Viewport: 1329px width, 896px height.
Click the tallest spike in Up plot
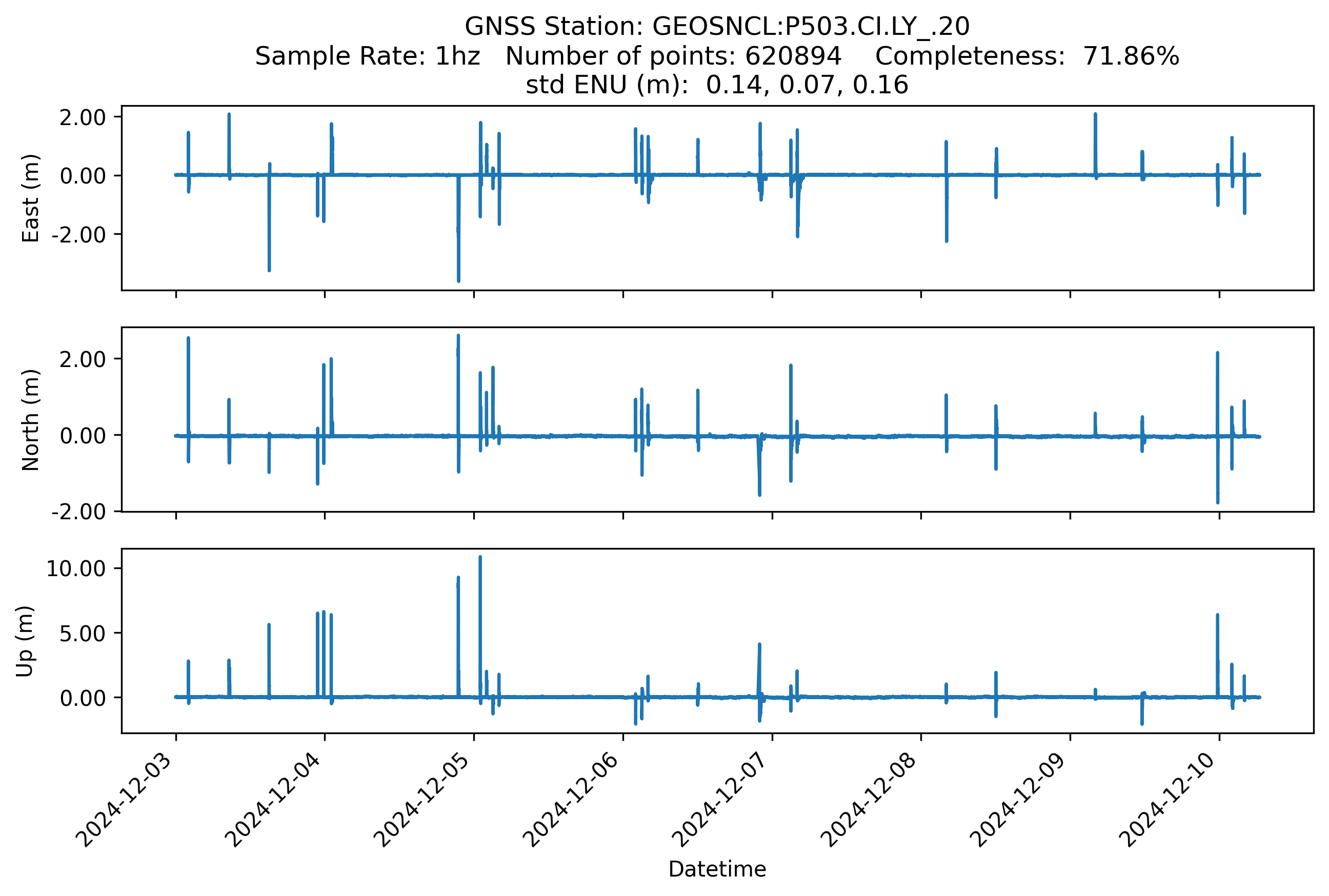tap(480, 572)
